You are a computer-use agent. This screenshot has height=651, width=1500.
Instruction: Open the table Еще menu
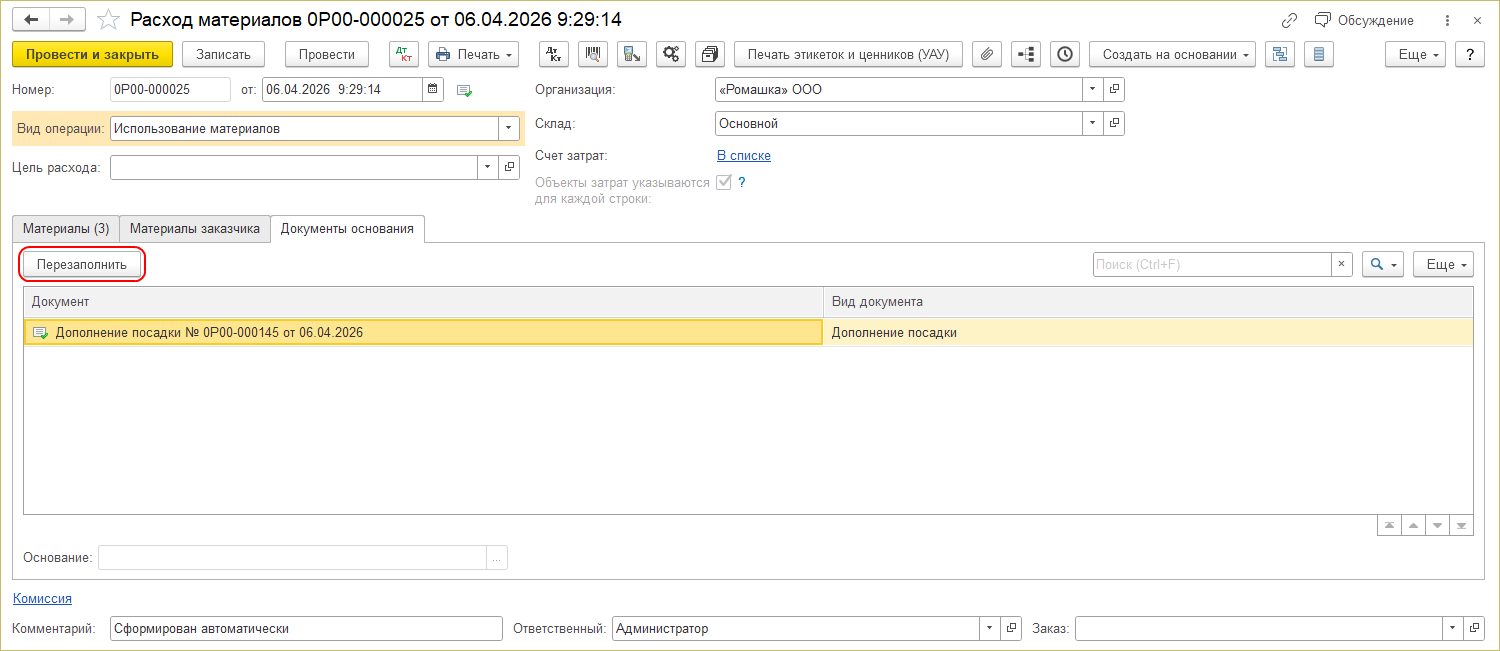[x=1443, y=264]
